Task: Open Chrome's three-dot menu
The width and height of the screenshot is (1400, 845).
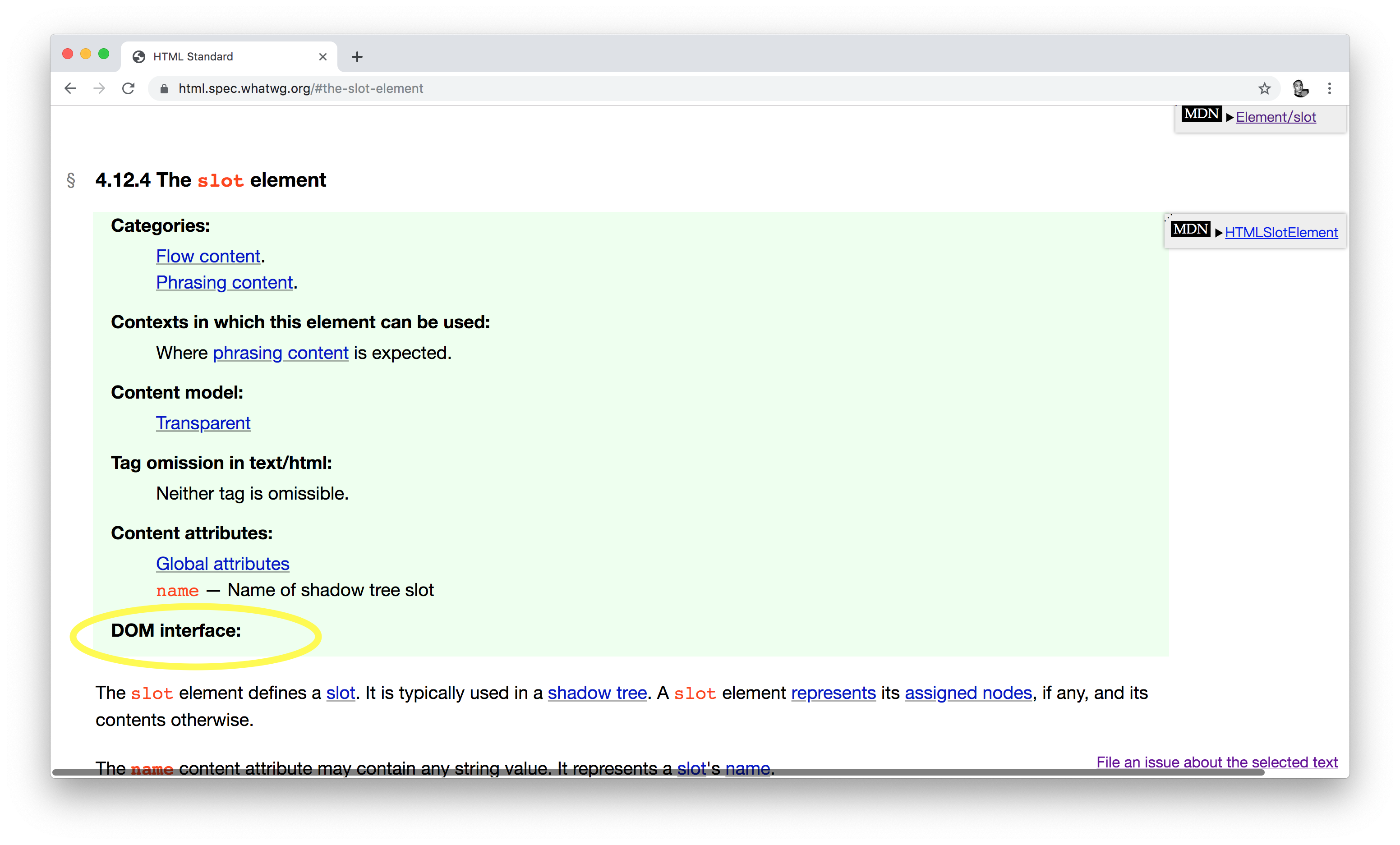Action: coord(1330,88)
